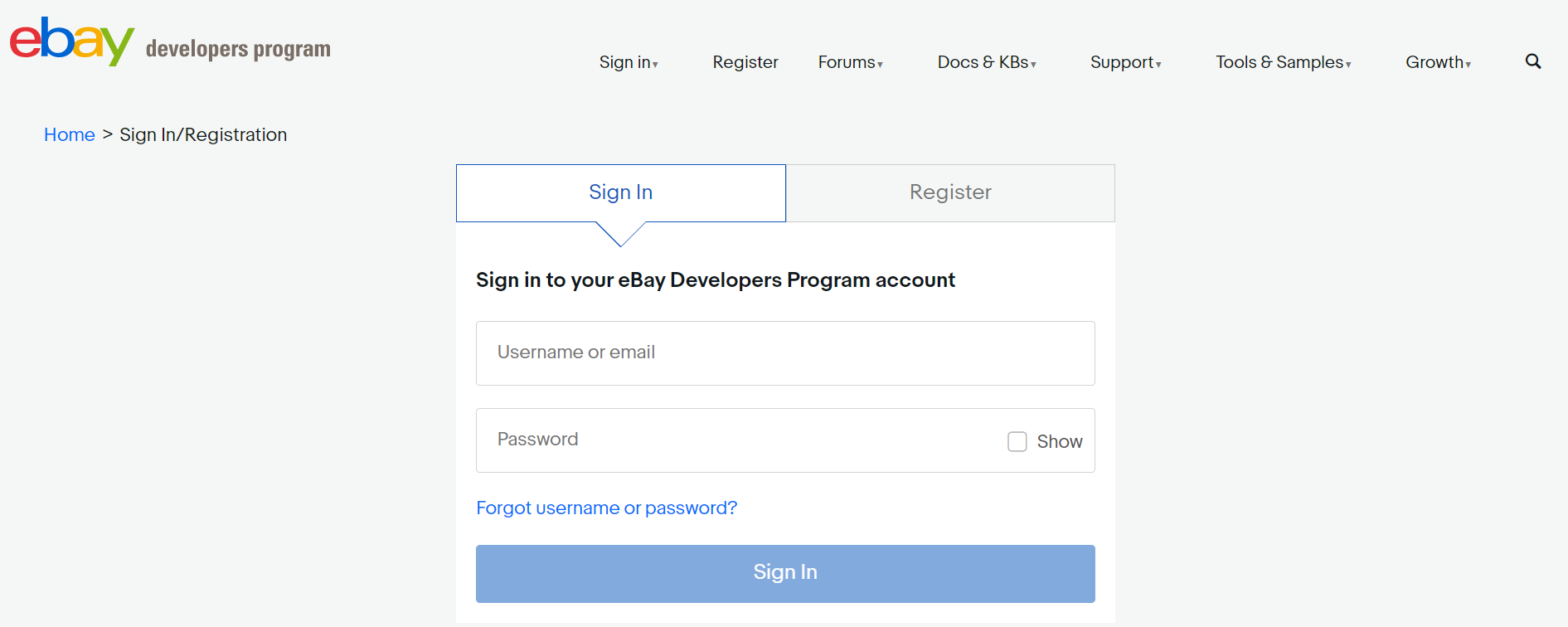Open the Forums dropdown menu
1568x627 pixels.
tap(850, 62)
